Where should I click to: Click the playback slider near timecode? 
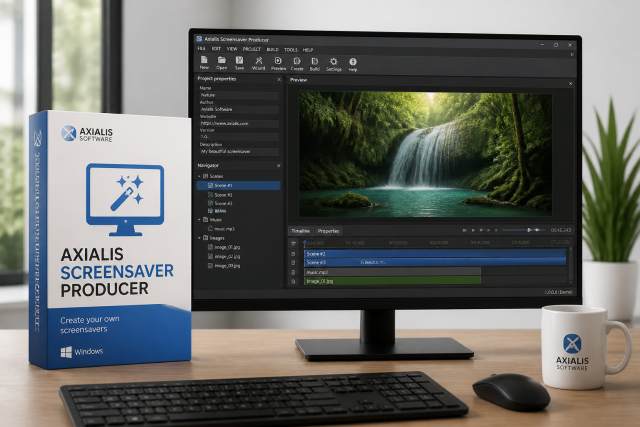524,230
